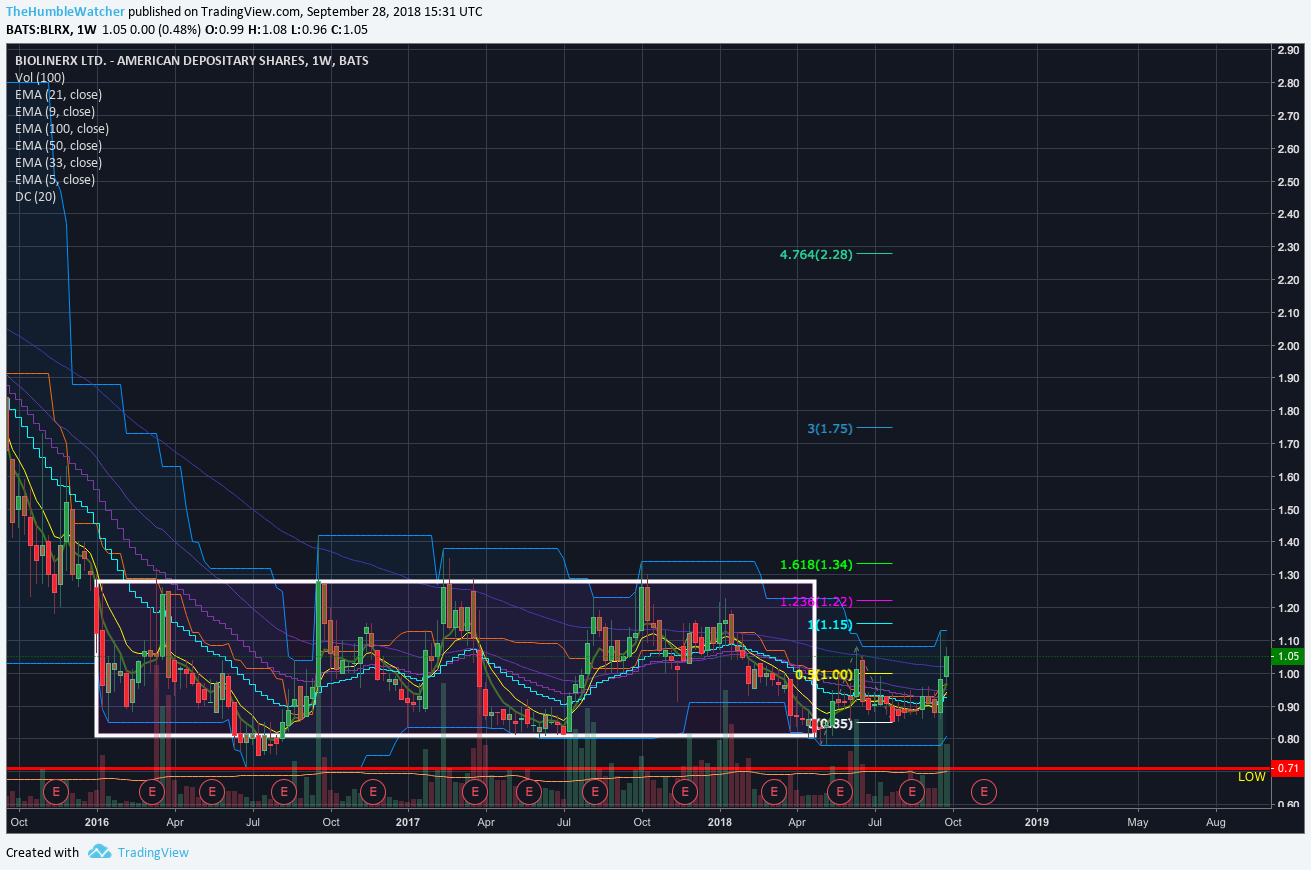Click the 1(1.15) cyan Fibonacci label
The height and width of the screenshot is (870, 1311).
tap(829, 625)
